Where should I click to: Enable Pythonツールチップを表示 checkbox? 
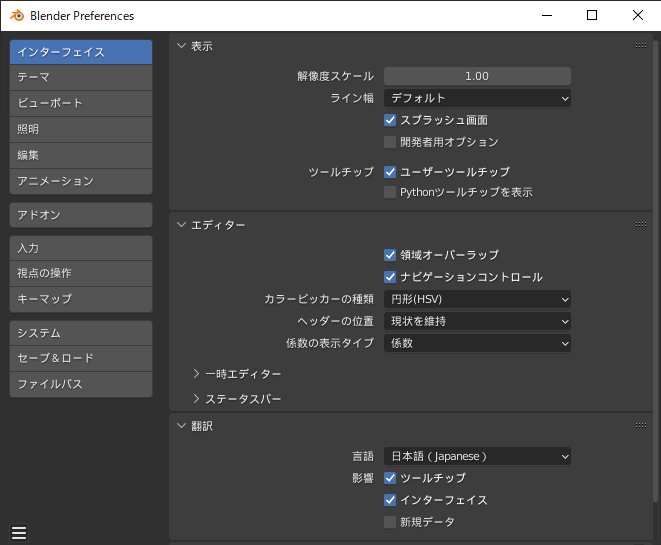pos(391,192)
